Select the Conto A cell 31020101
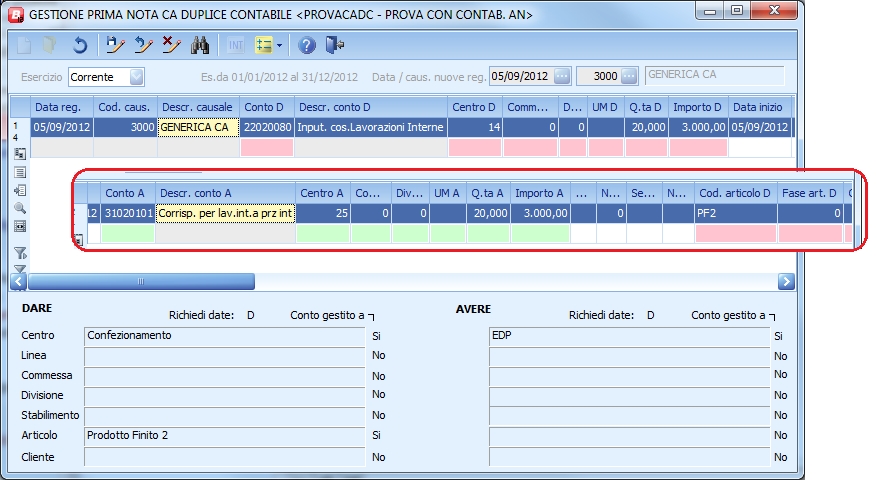The image size is (877, 480). (x=128, y=213)
